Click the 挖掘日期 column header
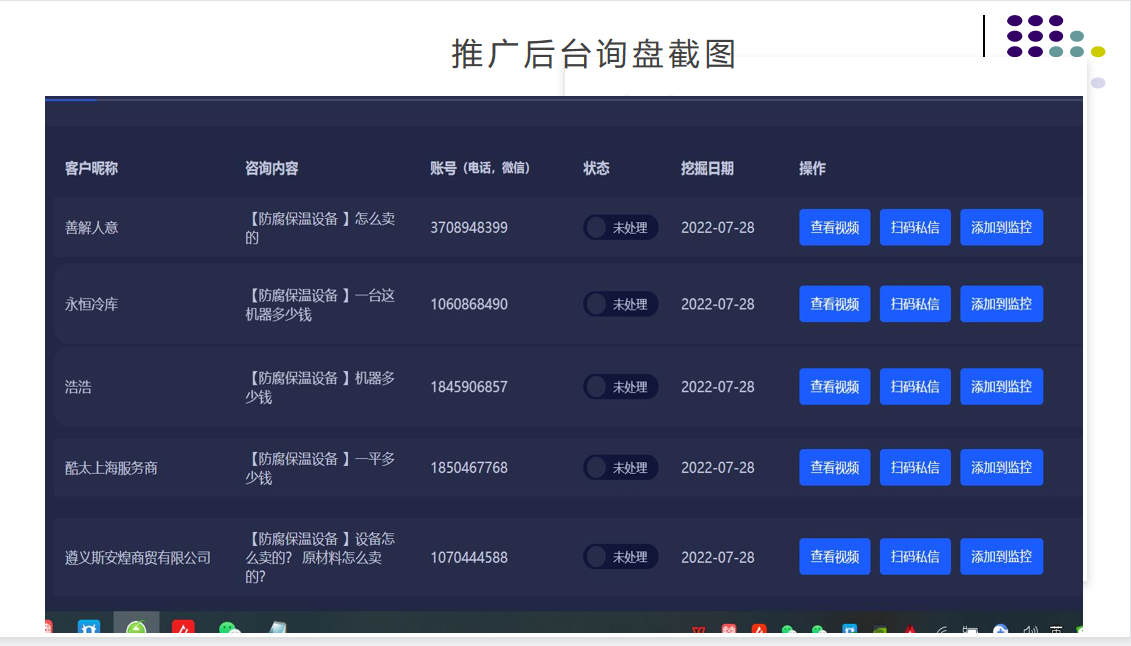Screen dimensions: 1131x646 (707, 169)
